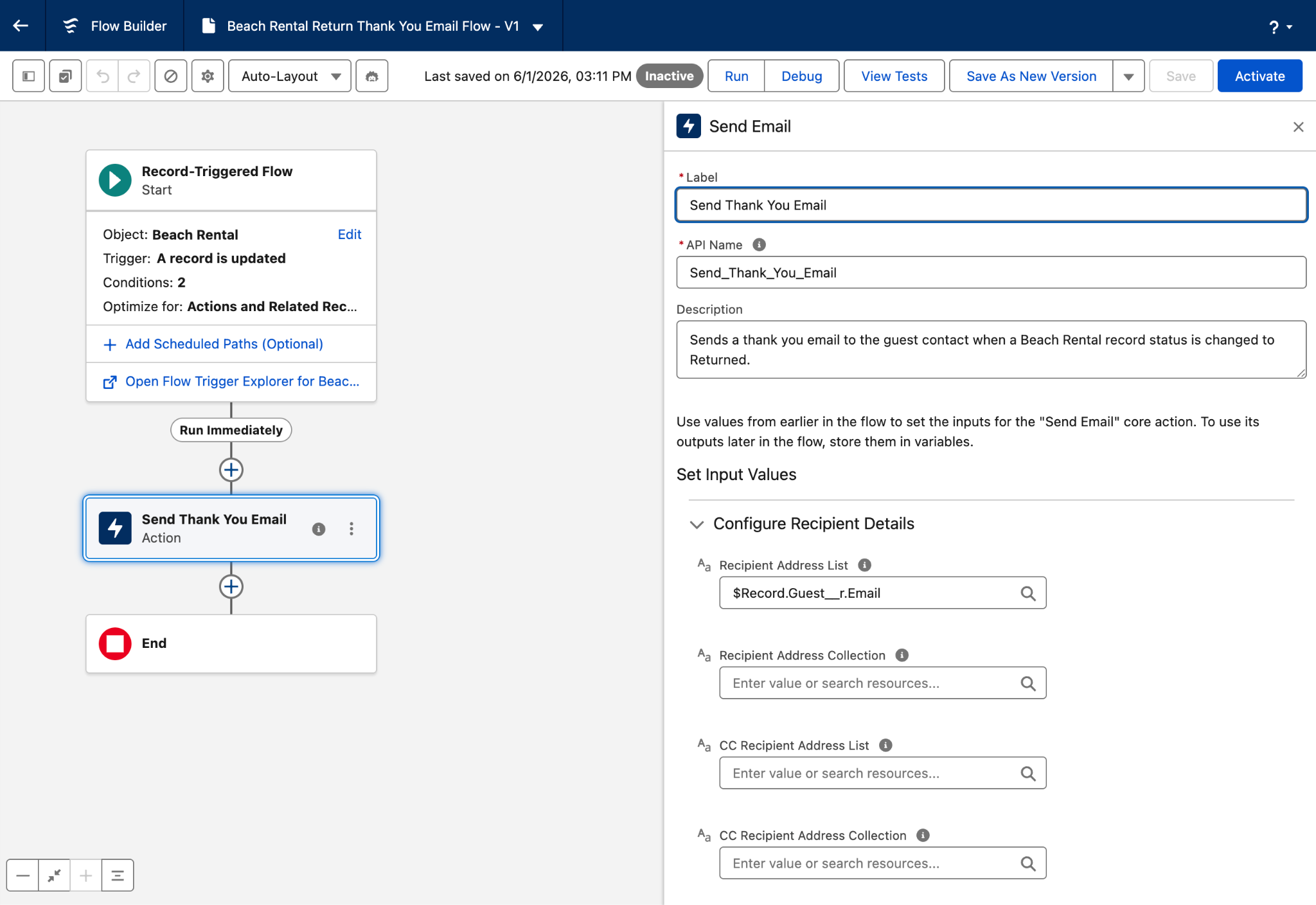Viewport: 1316px width, 905px height.
Task: Click the select elements checkbox icon
Action: point(66,76)
